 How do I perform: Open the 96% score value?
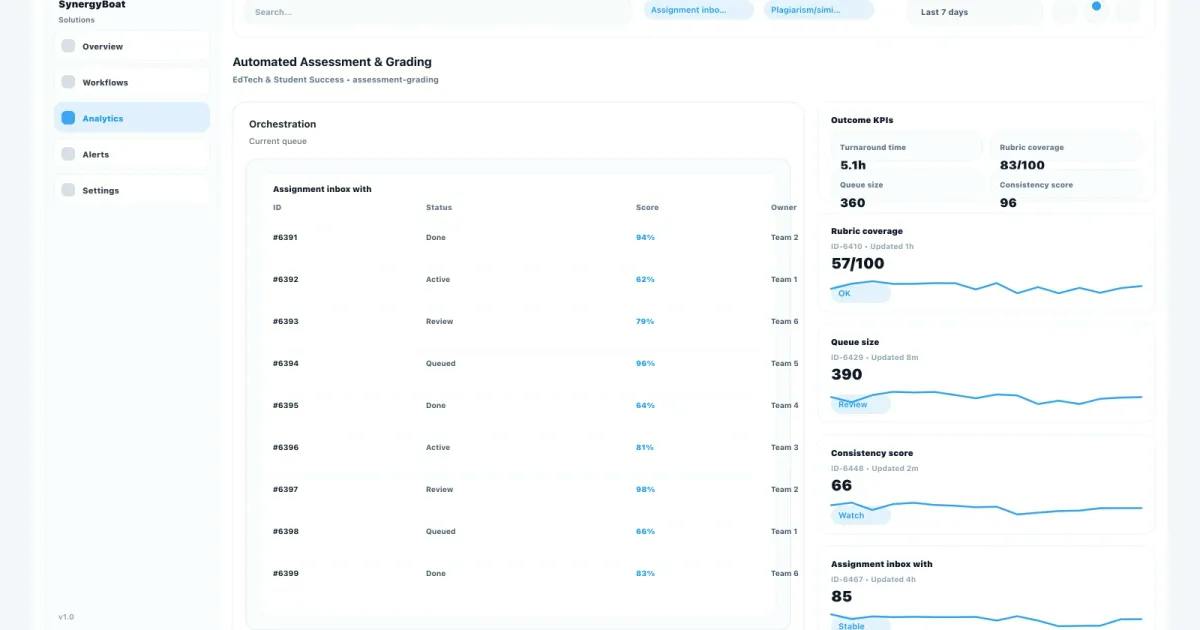click(645, 364)
